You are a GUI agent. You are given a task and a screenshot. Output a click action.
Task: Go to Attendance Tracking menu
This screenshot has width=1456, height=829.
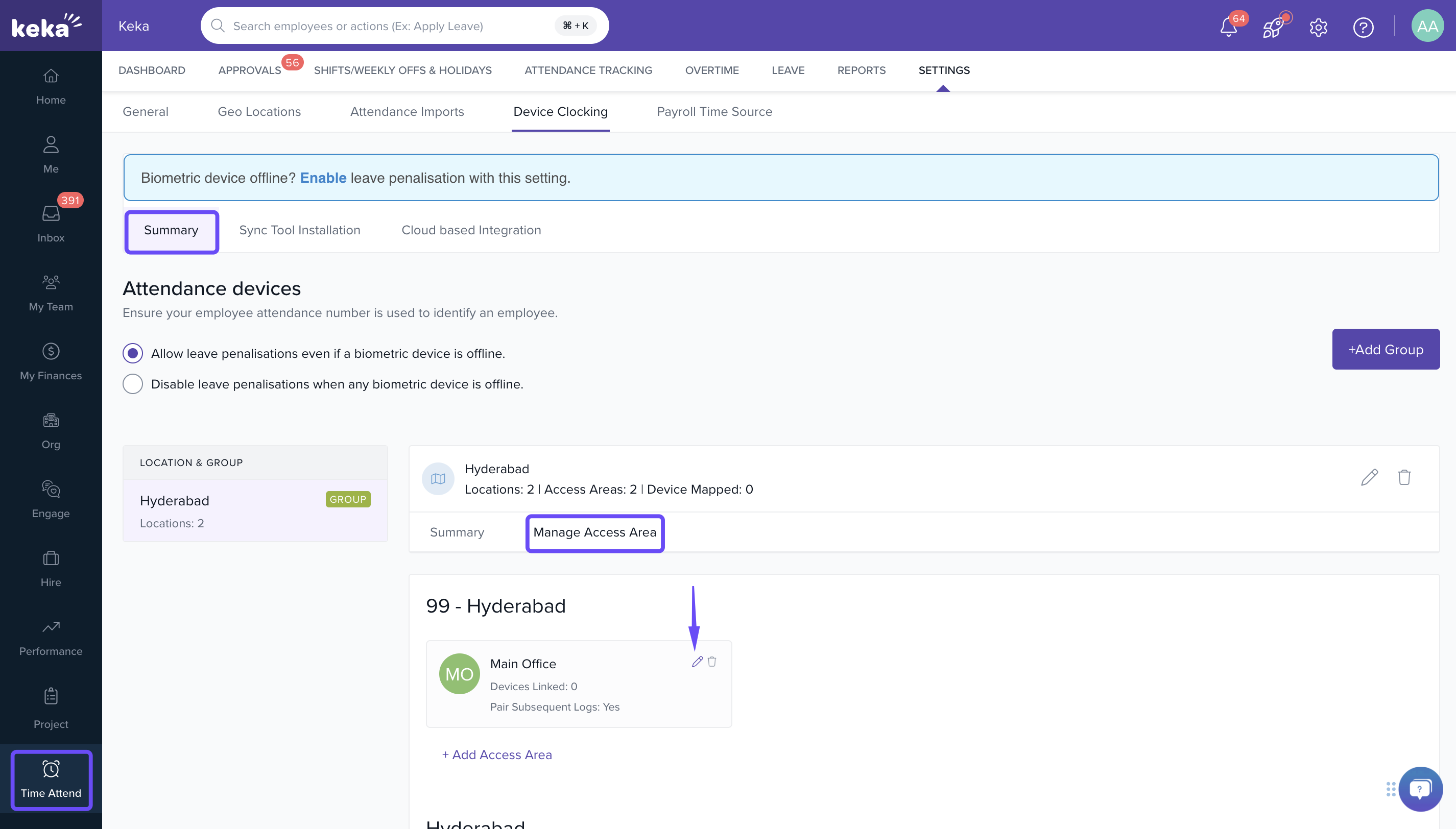point(588,70)
